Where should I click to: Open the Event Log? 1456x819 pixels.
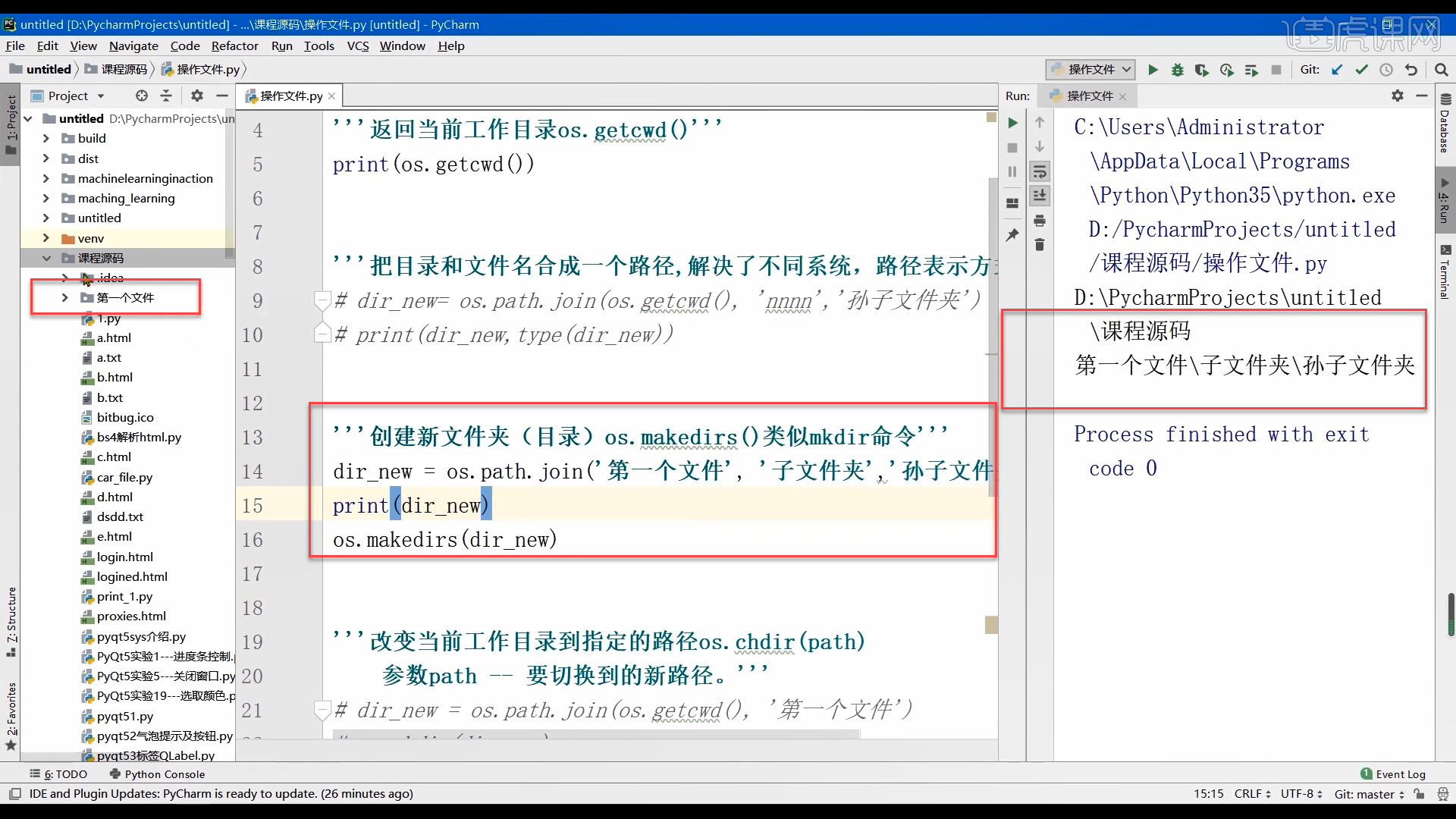coord(1401,773)
